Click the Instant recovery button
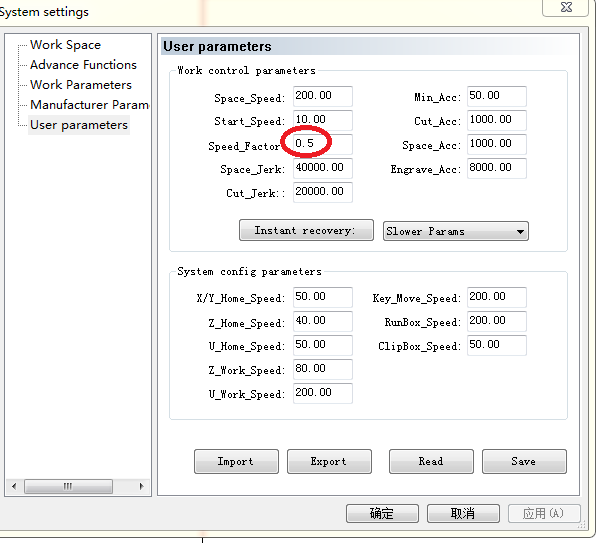This screenshot has height=543, width=616. pyautogui.click(x=306, y=231)
